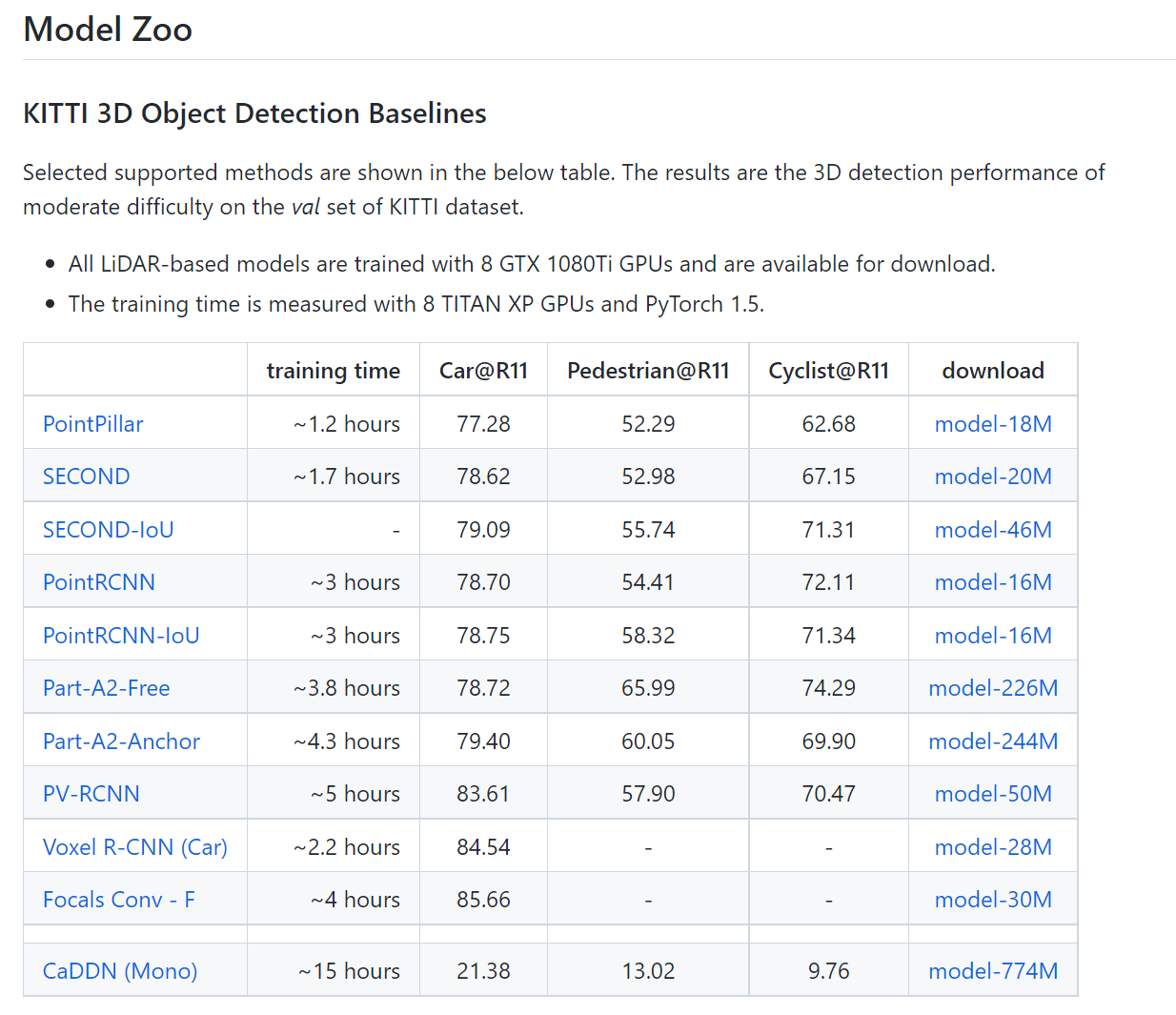Download the Voxel R-CNN model-28M file
Viewport: 1176px width, 1015px height.
click(993, 847)
